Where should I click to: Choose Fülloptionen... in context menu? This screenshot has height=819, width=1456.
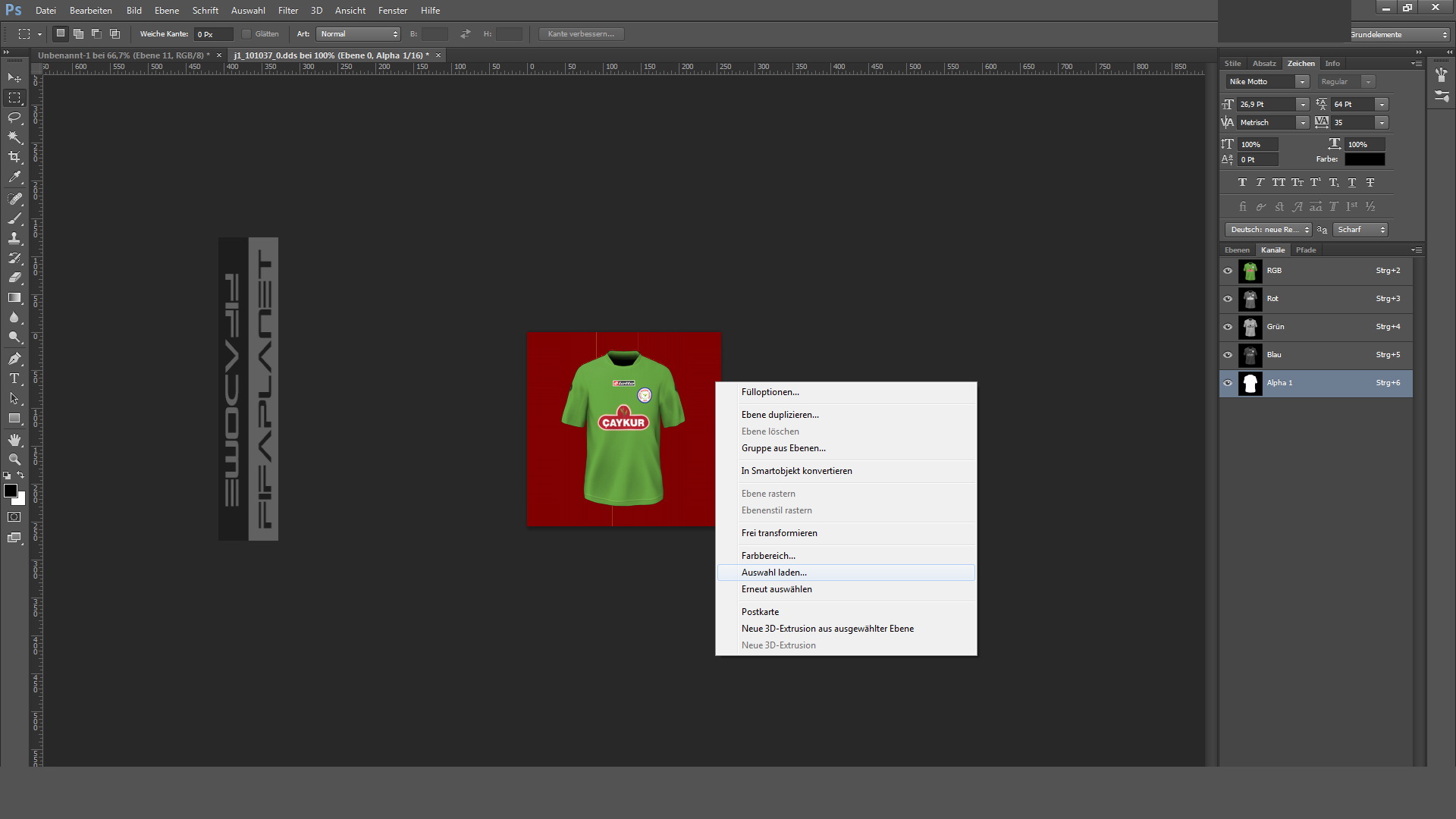[846, 392]
